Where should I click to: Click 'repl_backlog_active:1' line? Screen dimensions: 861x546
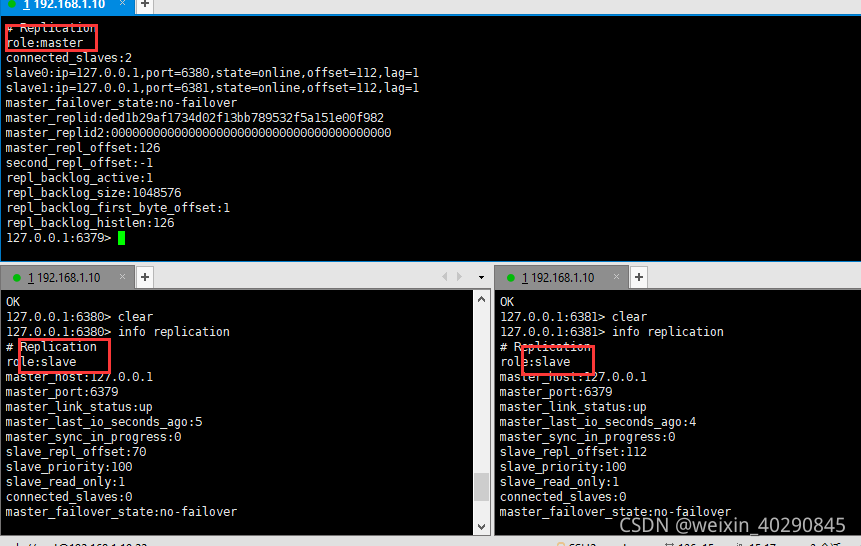coord(80,178)
